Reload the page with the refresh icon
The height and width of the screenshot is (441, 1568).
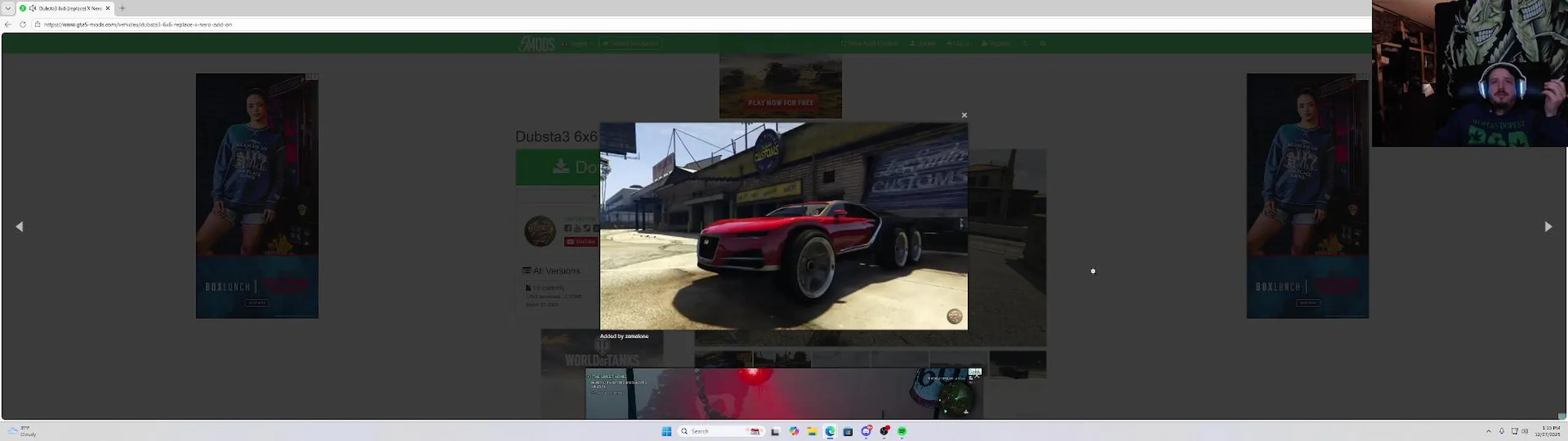click(23, 24)
